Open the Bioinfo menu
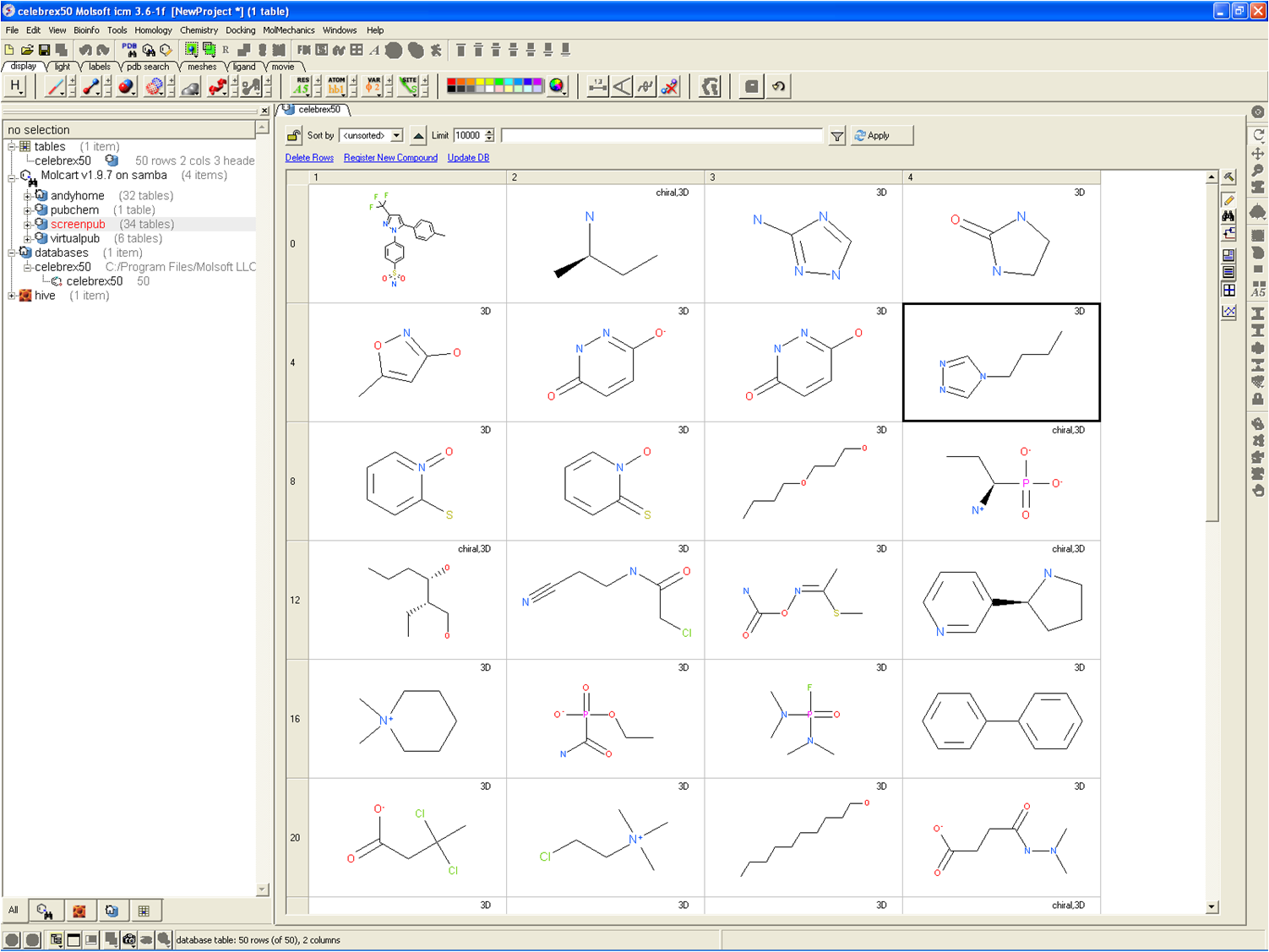 [86, 30]
